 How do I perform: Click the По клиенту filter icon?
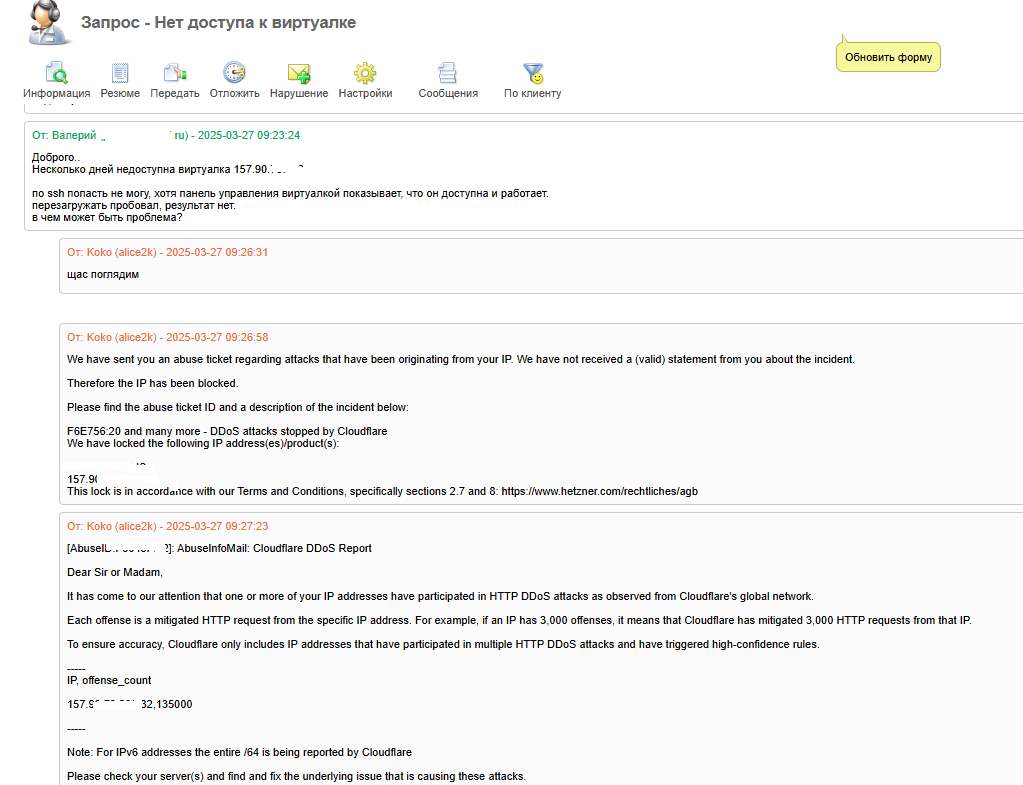click(533, 73)
